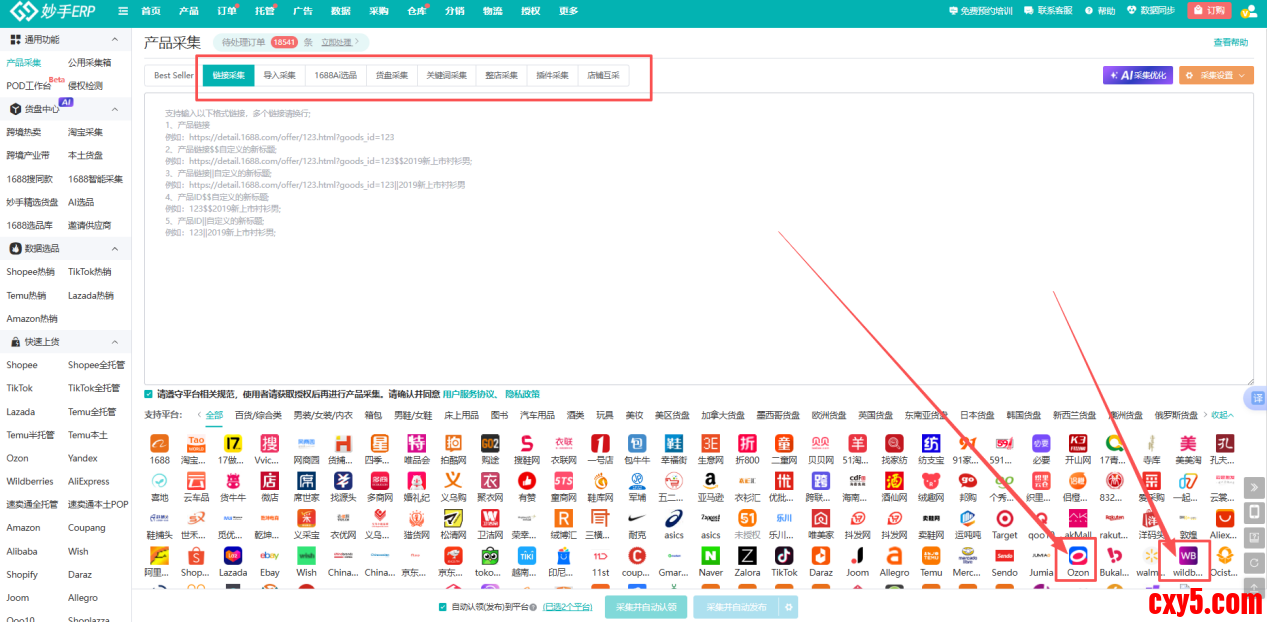Image resolution: width=1267 pixels, height=622 pixels.
Task: Choose the TikTok platform icon
Action: click(x=784, y=556)
